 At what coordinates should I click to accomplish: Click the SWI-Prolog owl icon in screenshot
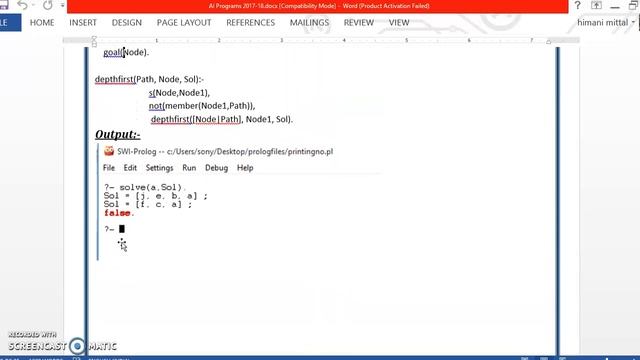(109, 151)
